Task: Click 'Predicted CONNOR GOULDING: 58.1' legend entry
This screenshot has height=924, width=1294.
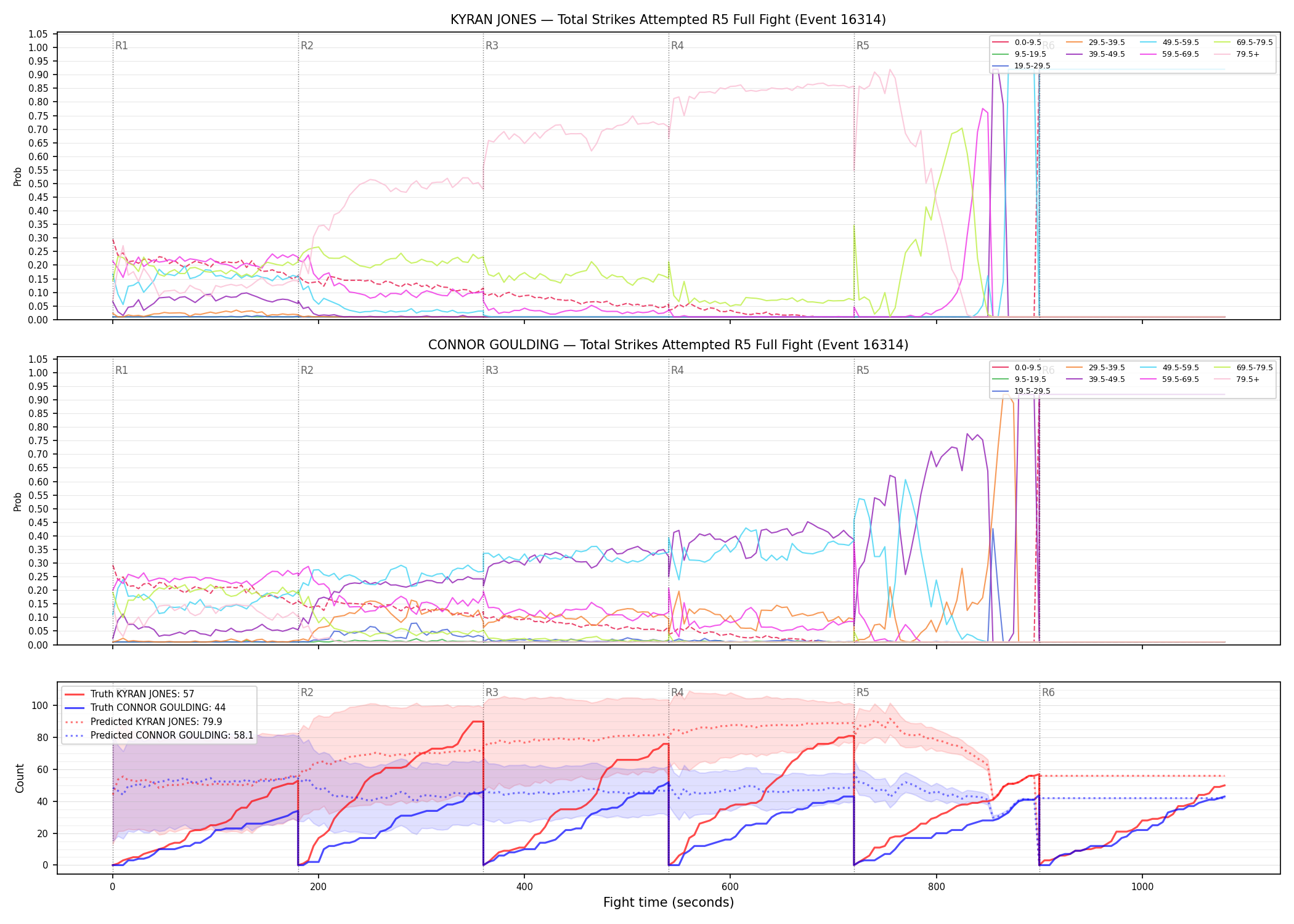Action: click(160, 736)
